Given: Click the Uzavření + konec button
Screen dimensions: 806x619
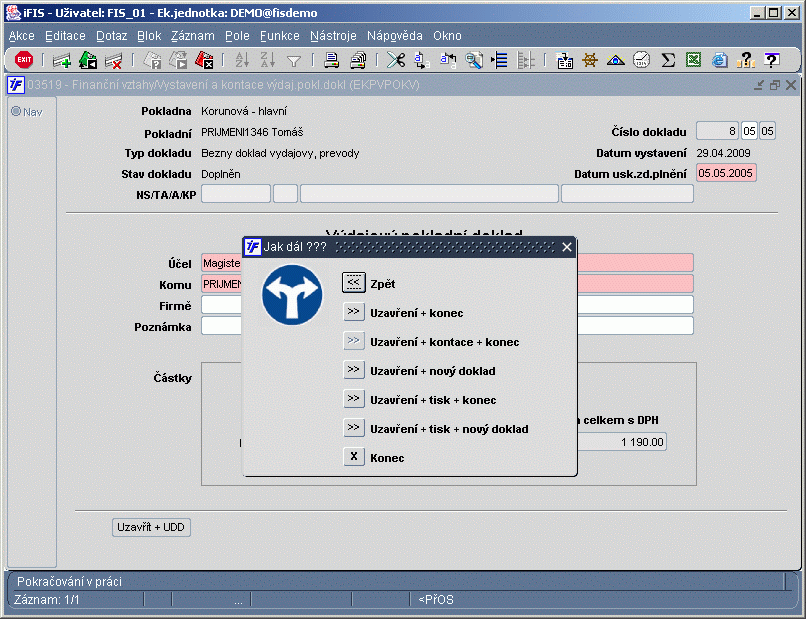Looking at the screenshot, I should point(354,312).
